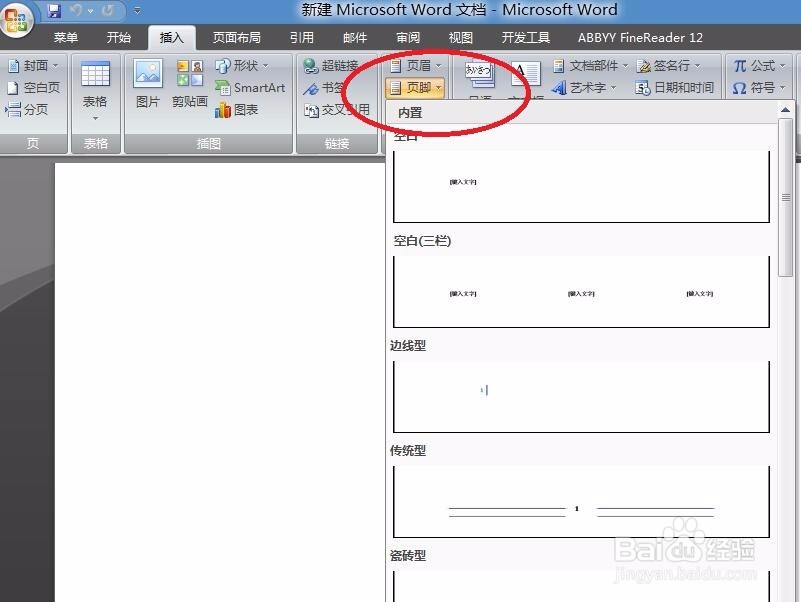Insert a bookmark with 书签

tap(323, 87)
